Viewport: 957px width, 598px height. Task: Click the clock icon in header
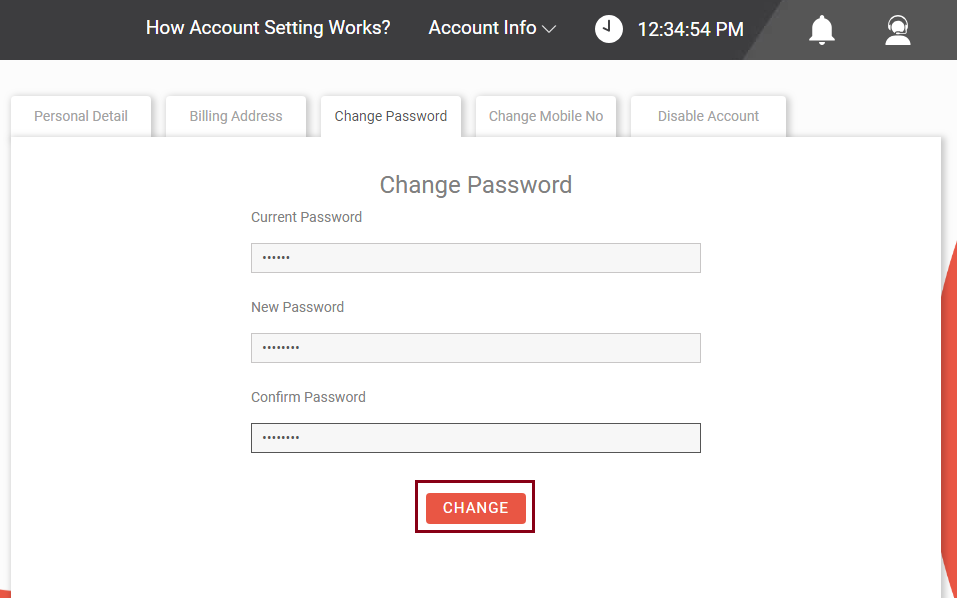[x=609, y=29]
